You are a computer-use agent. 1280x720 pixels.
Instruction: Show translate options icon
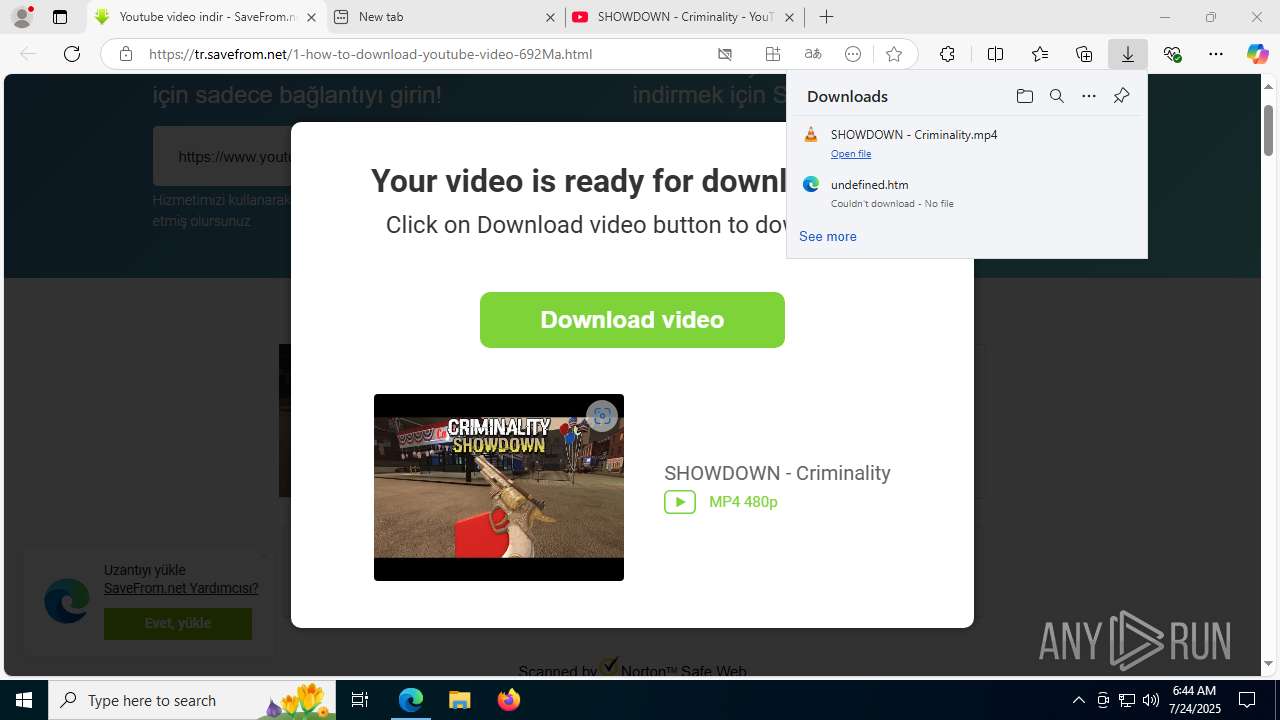813,54
